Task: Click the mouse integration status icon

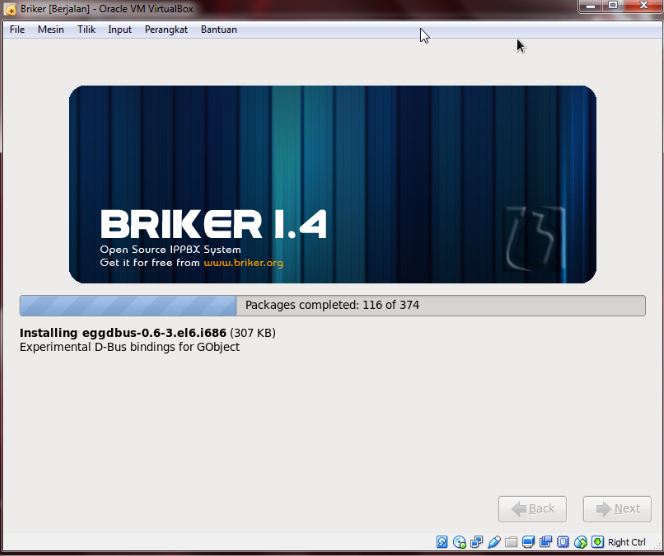Action: (x=580, y=542)
